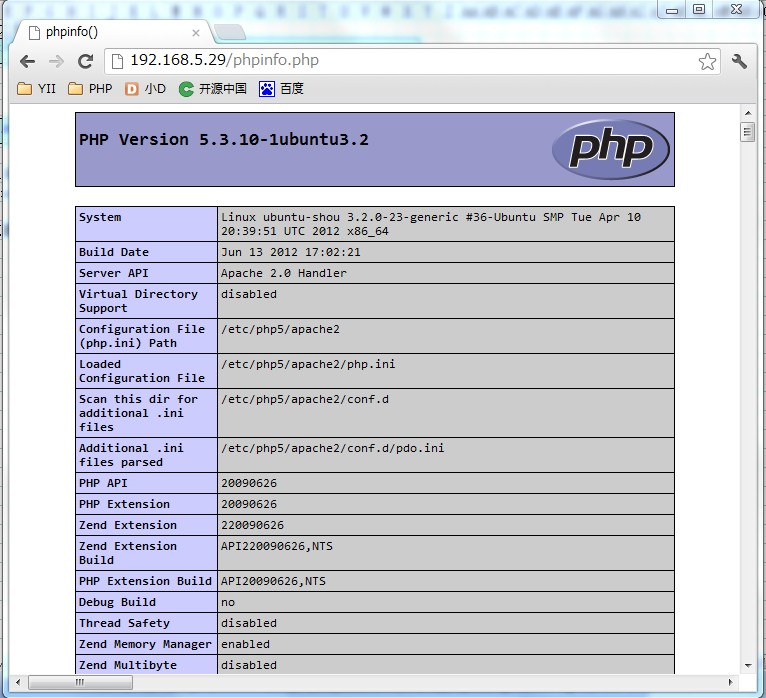
Task: Click the Debug Build label
Action: tap(117, 602)
